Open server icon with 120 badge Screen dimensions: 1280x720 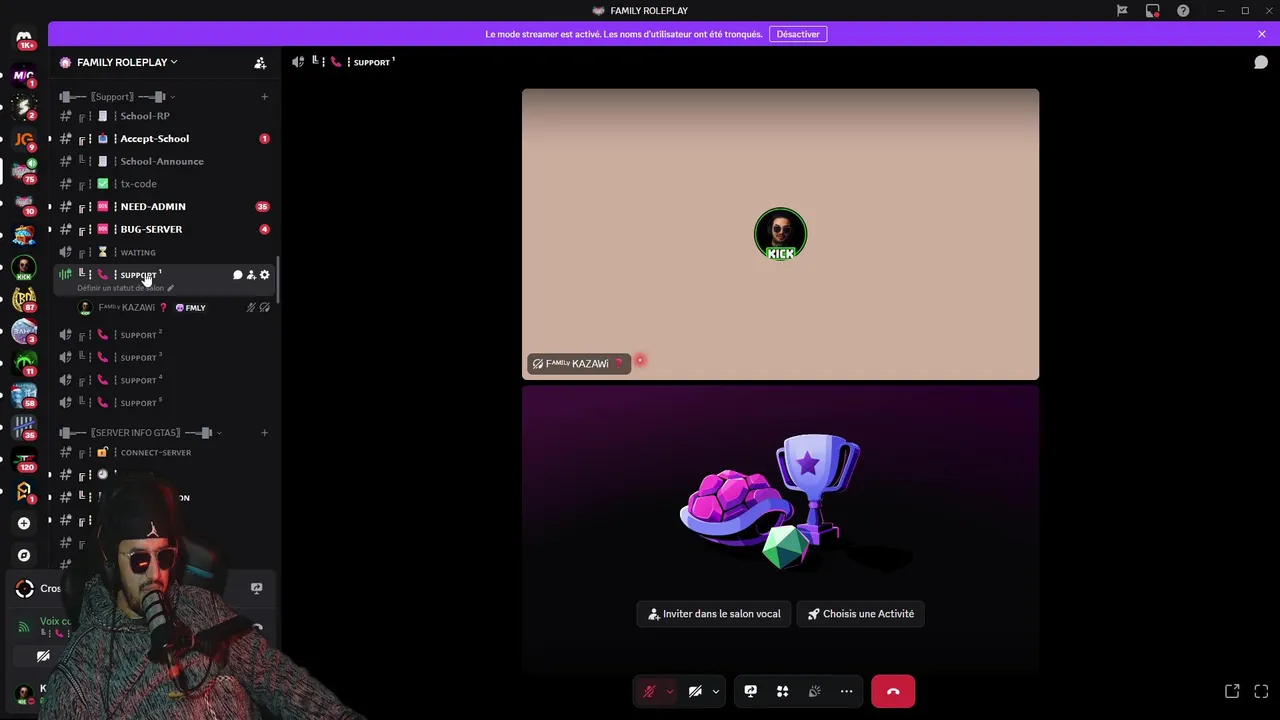click(x=24, y=459)
